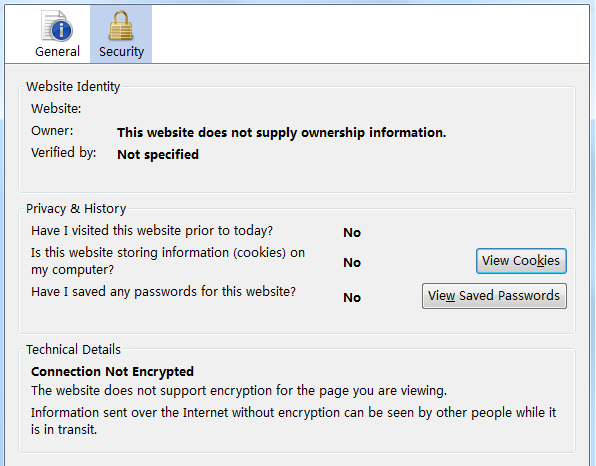Viewport: 596px width, 466px height.
Task: Click the Website Identity group title
Action: pos(73,87)
